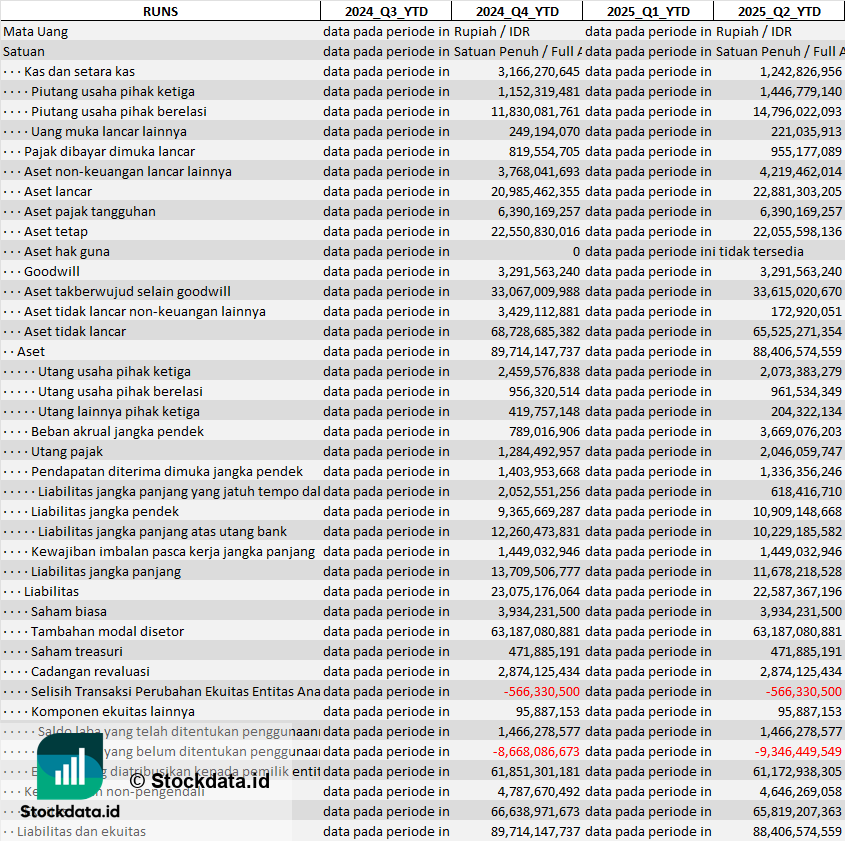Select the 2025_Q1_YTD column header
845x841 pixels.
(648, 11)
